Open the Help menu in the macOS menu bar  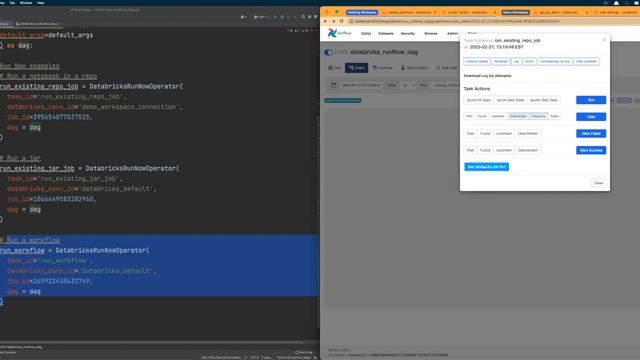(x=40, y=2)
